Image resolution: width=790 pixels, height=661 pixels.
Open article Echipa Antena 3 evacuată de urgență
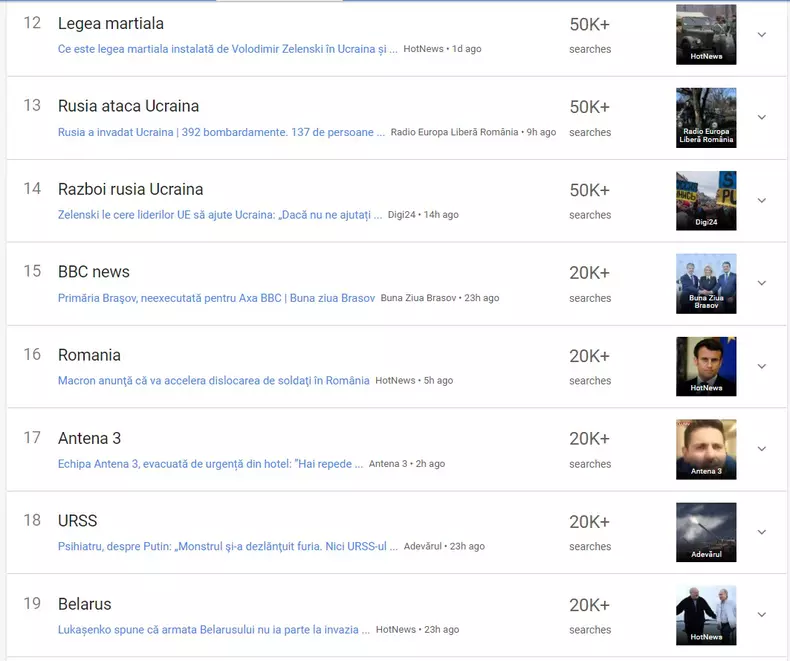(x=210, y=464)
